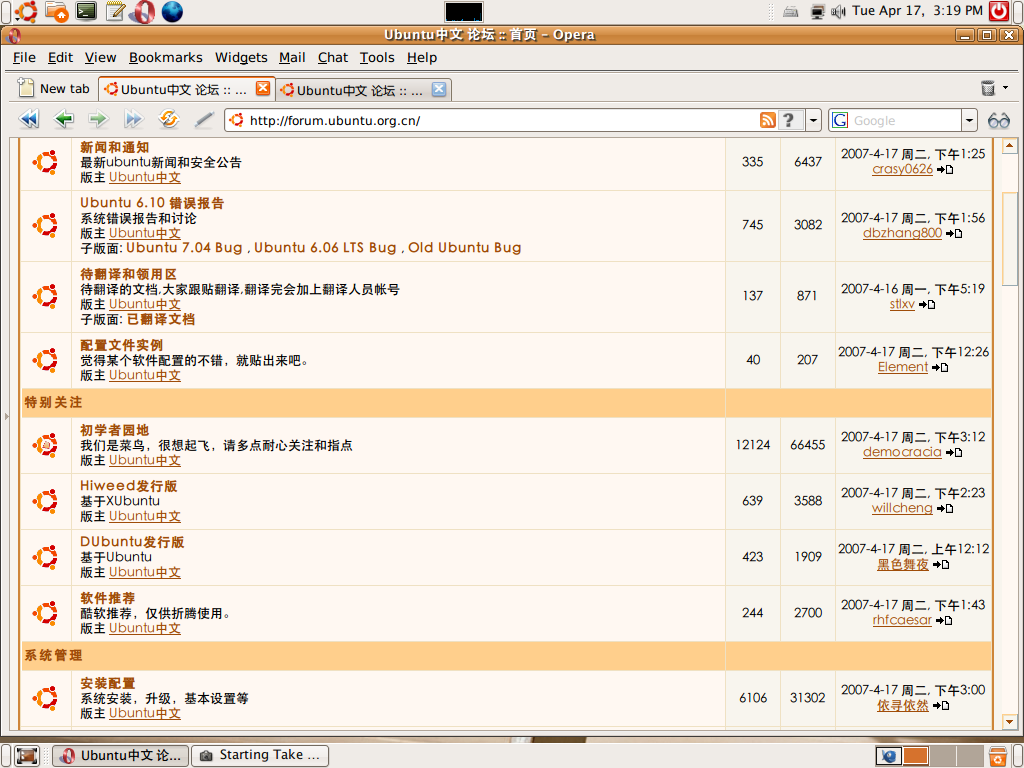Open the Old Ubuntu Bug subforum
The image size is (1024, 768).
pyautogui.click(x=465, y=248)
